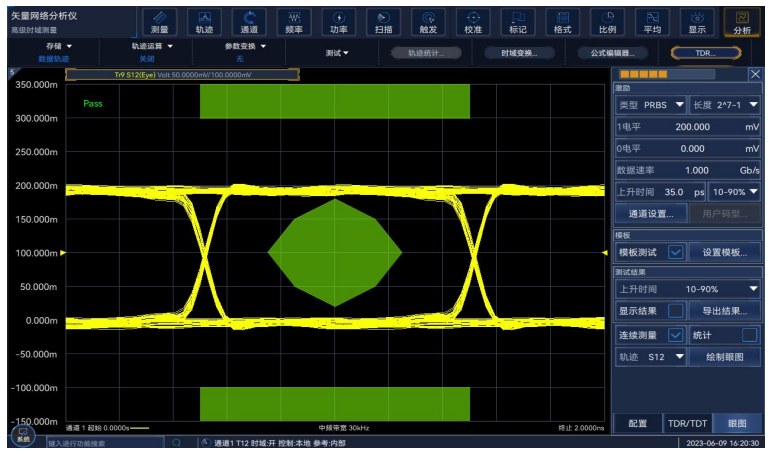This screenshot has width=769, height=454.
Task: Disable the 连续测量 checkbox
Action: click(x=676, y=334)
